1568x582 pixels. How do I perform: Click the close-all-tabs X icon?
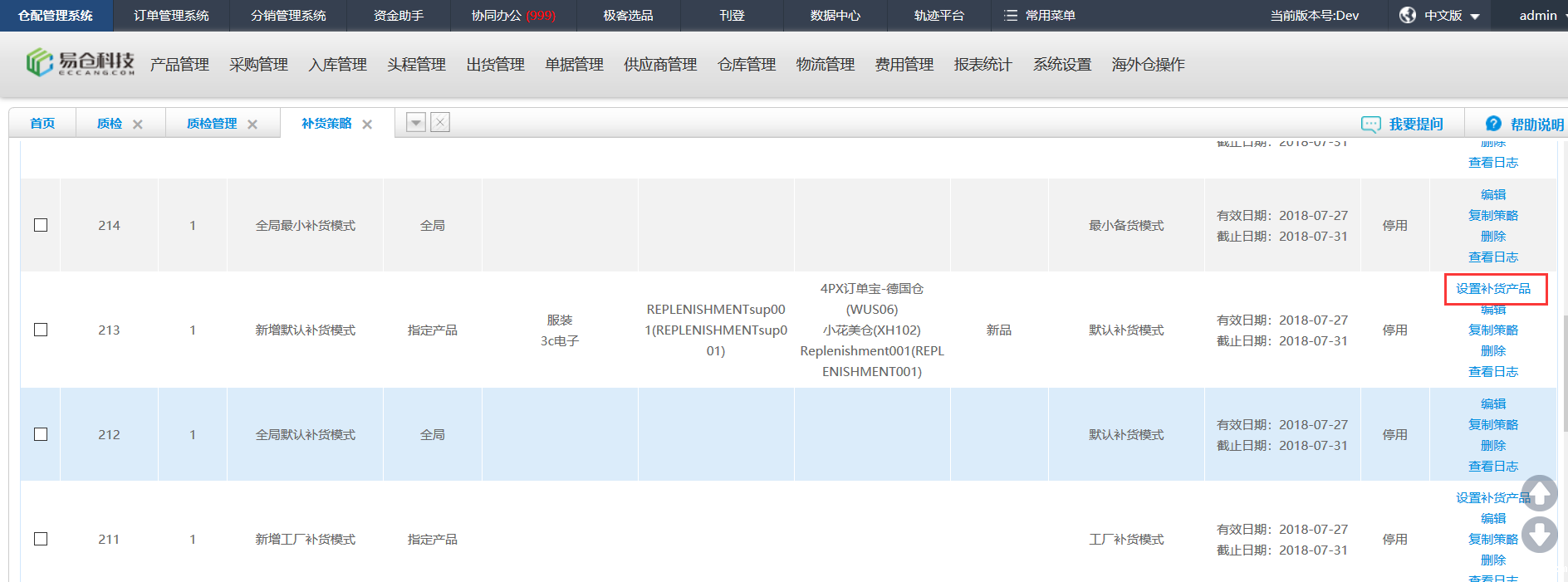coord(440,123)
